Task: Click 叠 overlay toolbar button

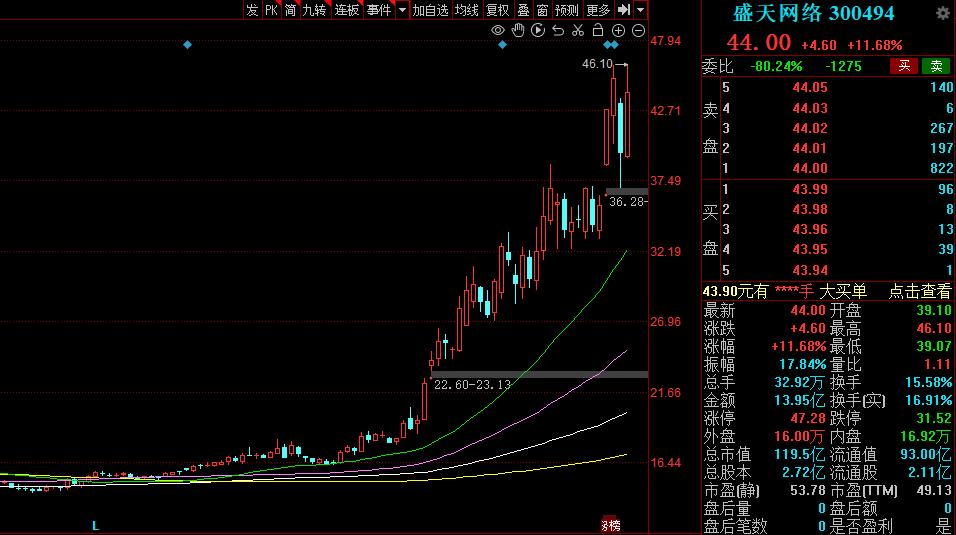Action: click(x=523, y=10)
